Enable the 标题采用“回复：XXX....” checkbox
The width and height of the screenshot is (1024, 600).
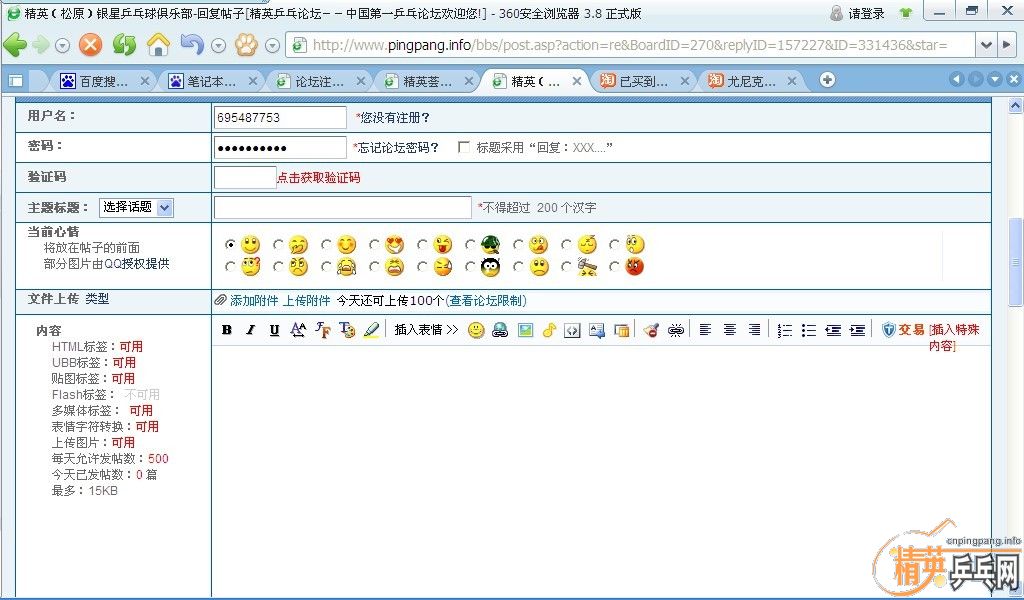point(464,147)
